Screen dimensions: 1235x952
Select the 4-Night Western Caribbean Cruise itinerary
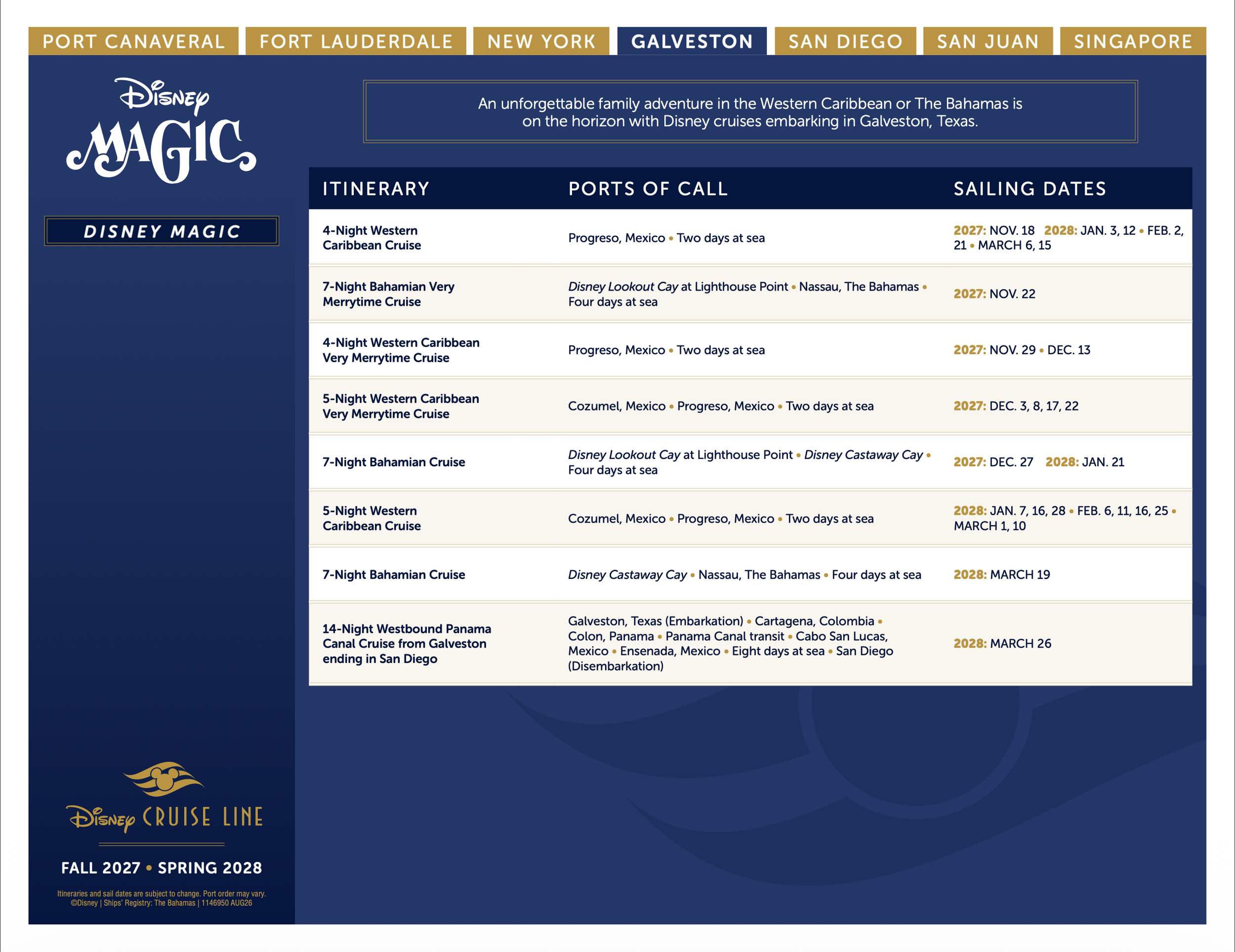pyautogui.click(x=372, y=238)
